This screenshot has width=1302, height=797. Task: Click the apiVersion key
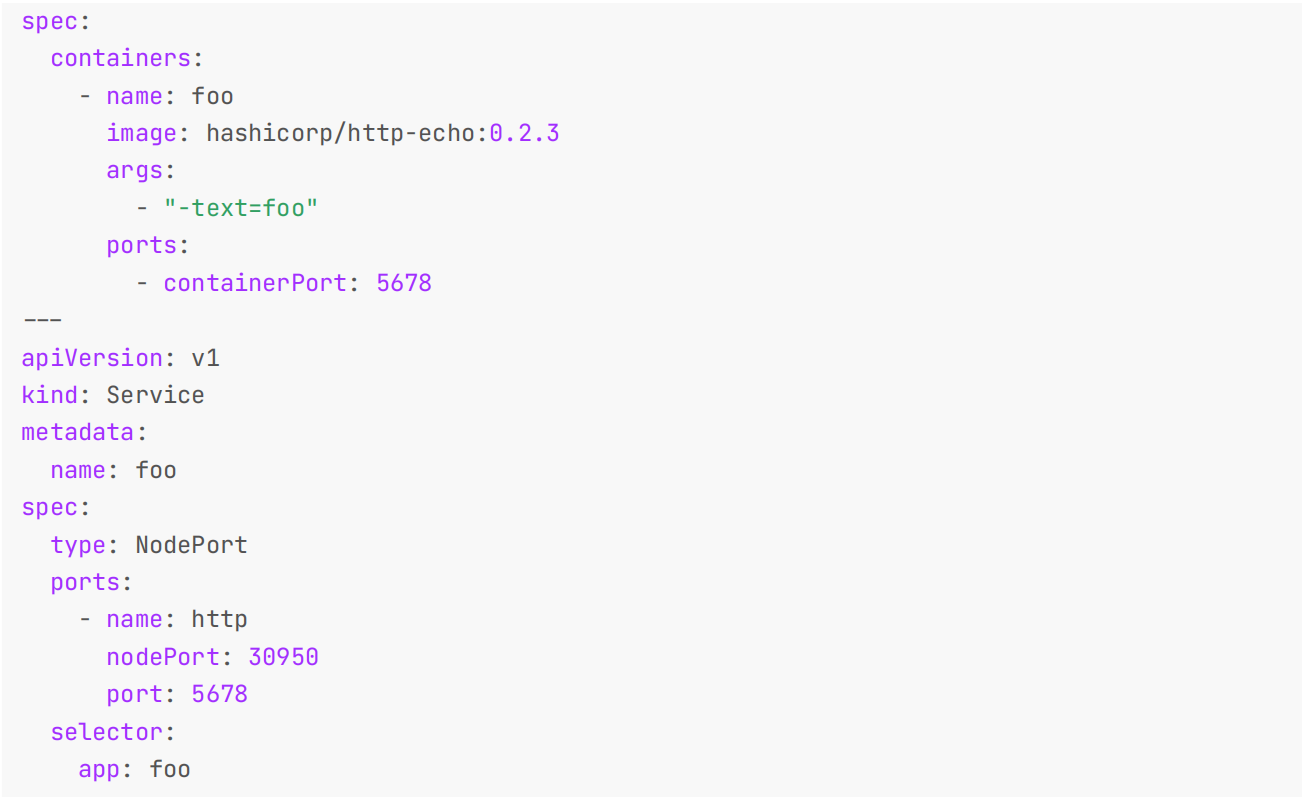[92, 358]
